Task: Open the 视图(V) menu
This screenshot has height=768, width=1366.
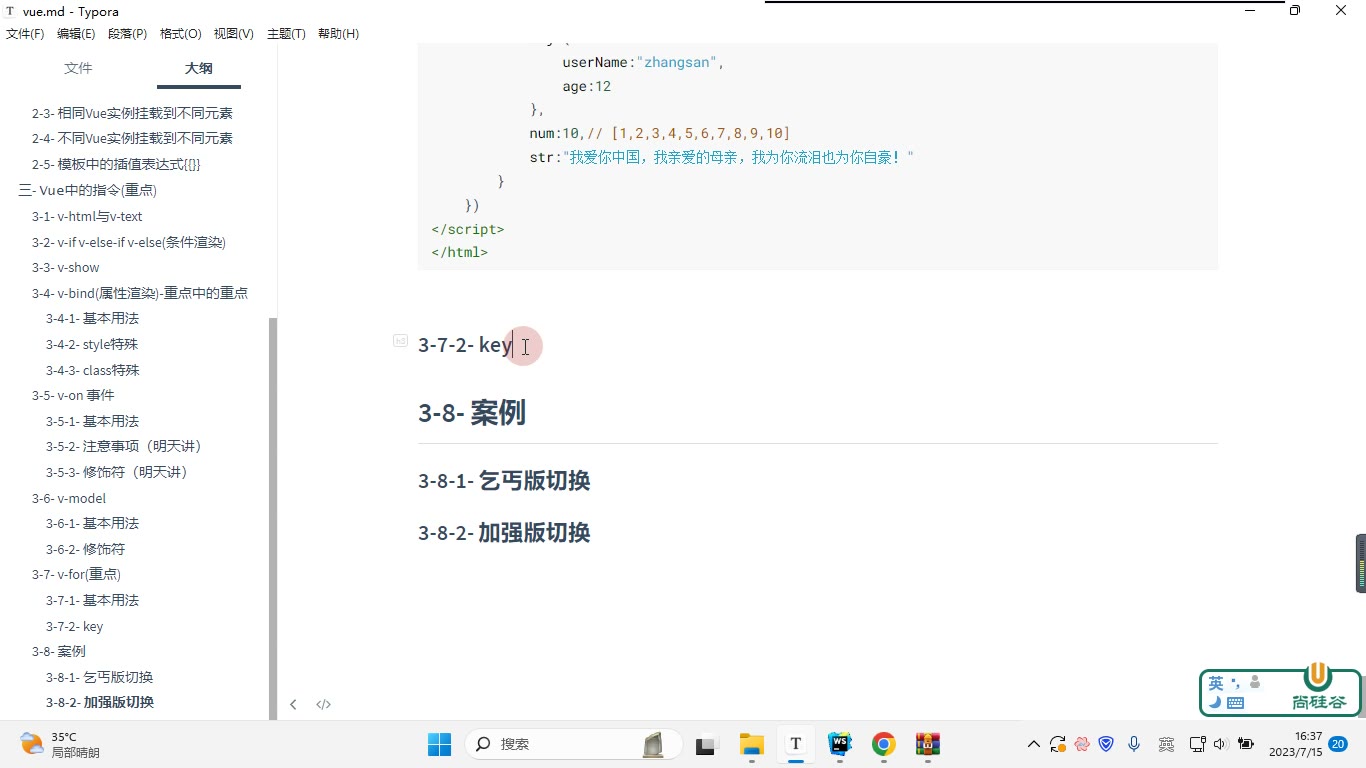Action: (x=233, y=34)
